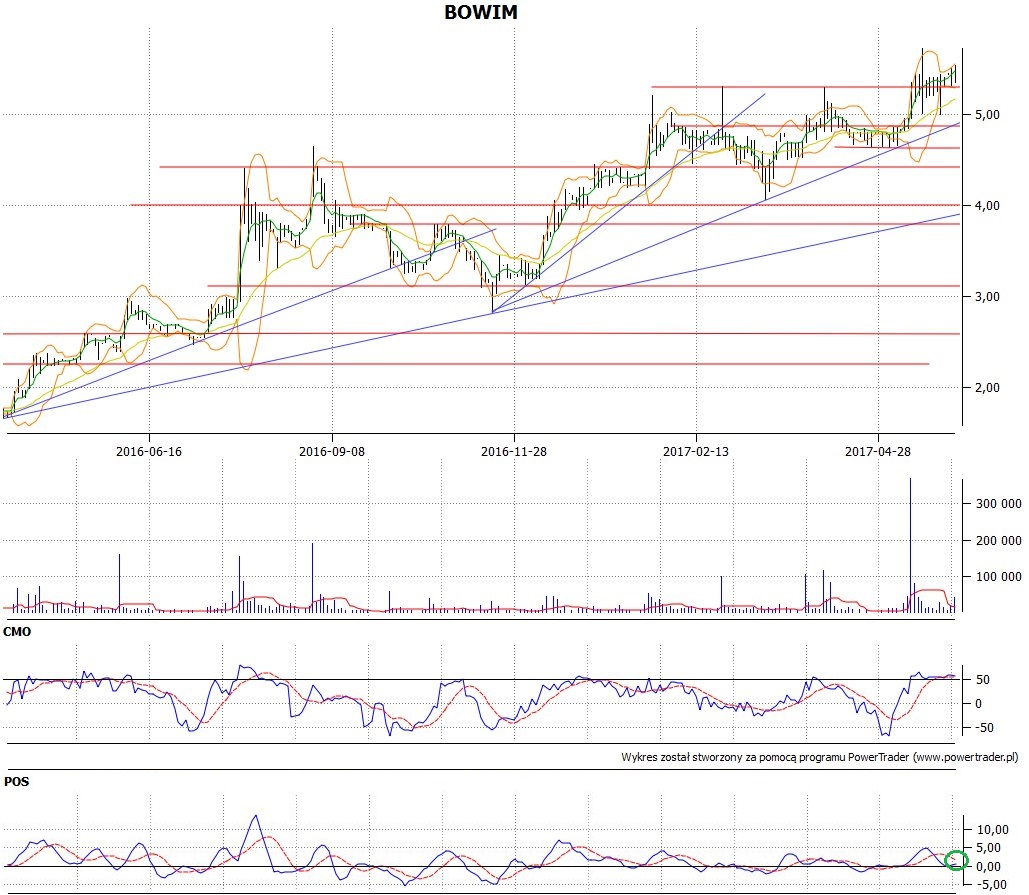Click volume axis value 200 000
Screen dimensions: 1029x895
pyautogui.click(x=999, y=541)
